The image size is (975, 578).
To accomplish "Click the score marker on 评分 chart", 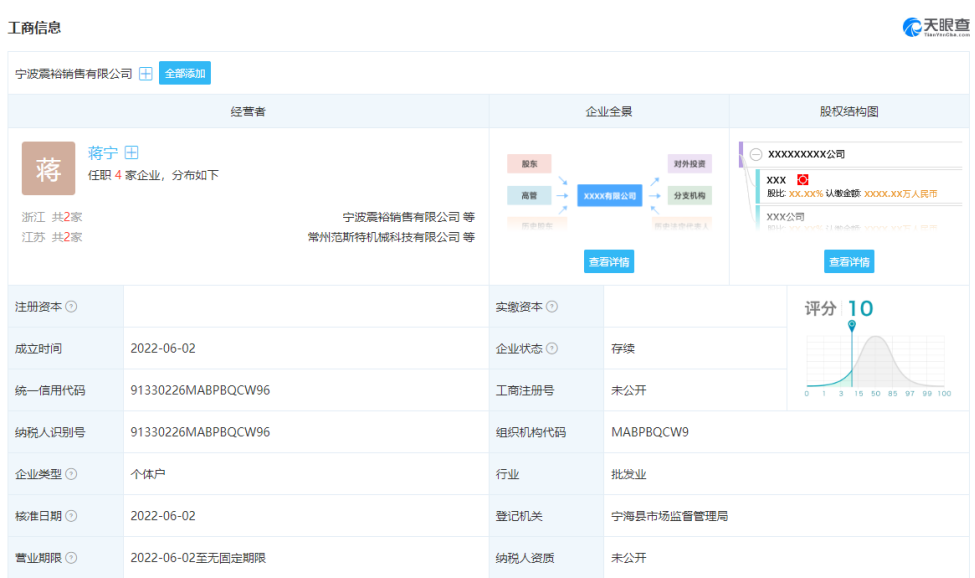I will click(x=852, y=326).
